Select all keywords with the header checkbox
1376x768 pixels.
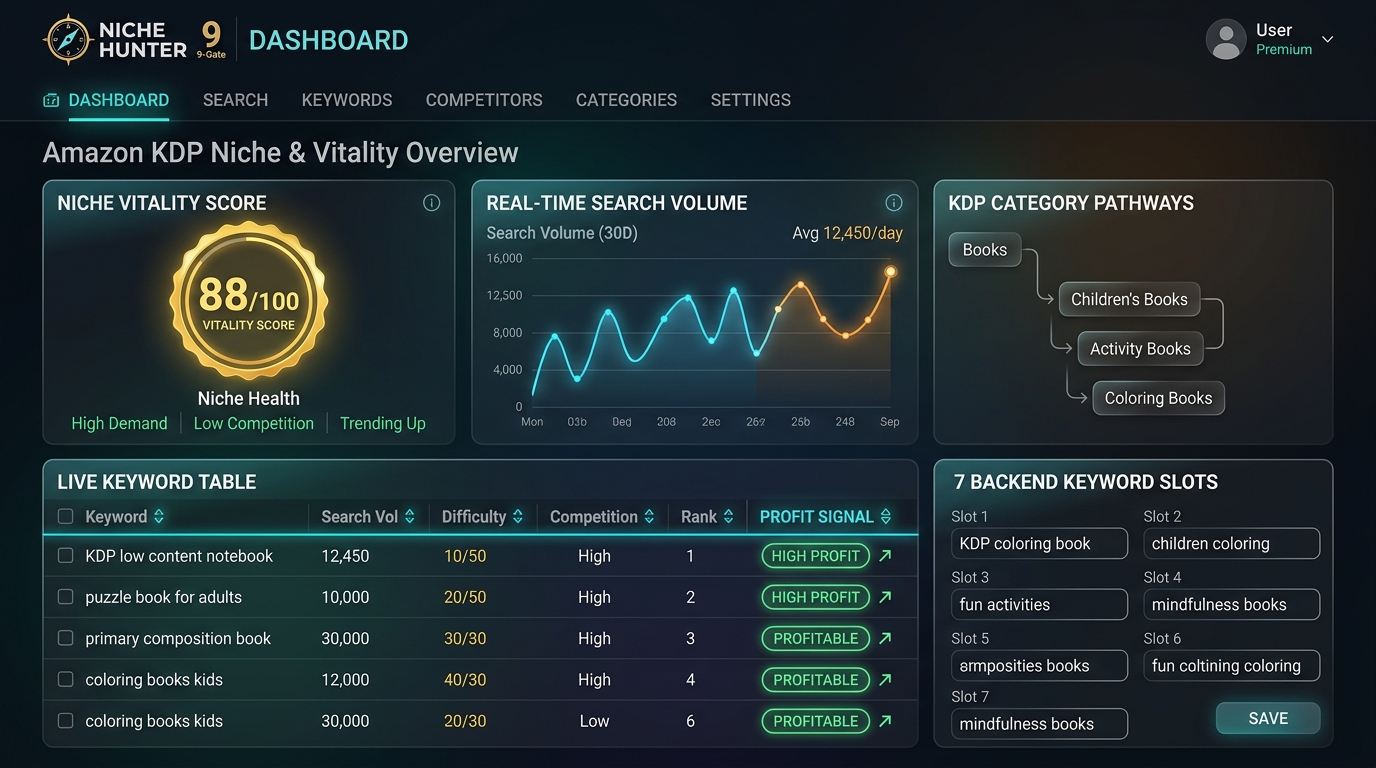(66, 517)
